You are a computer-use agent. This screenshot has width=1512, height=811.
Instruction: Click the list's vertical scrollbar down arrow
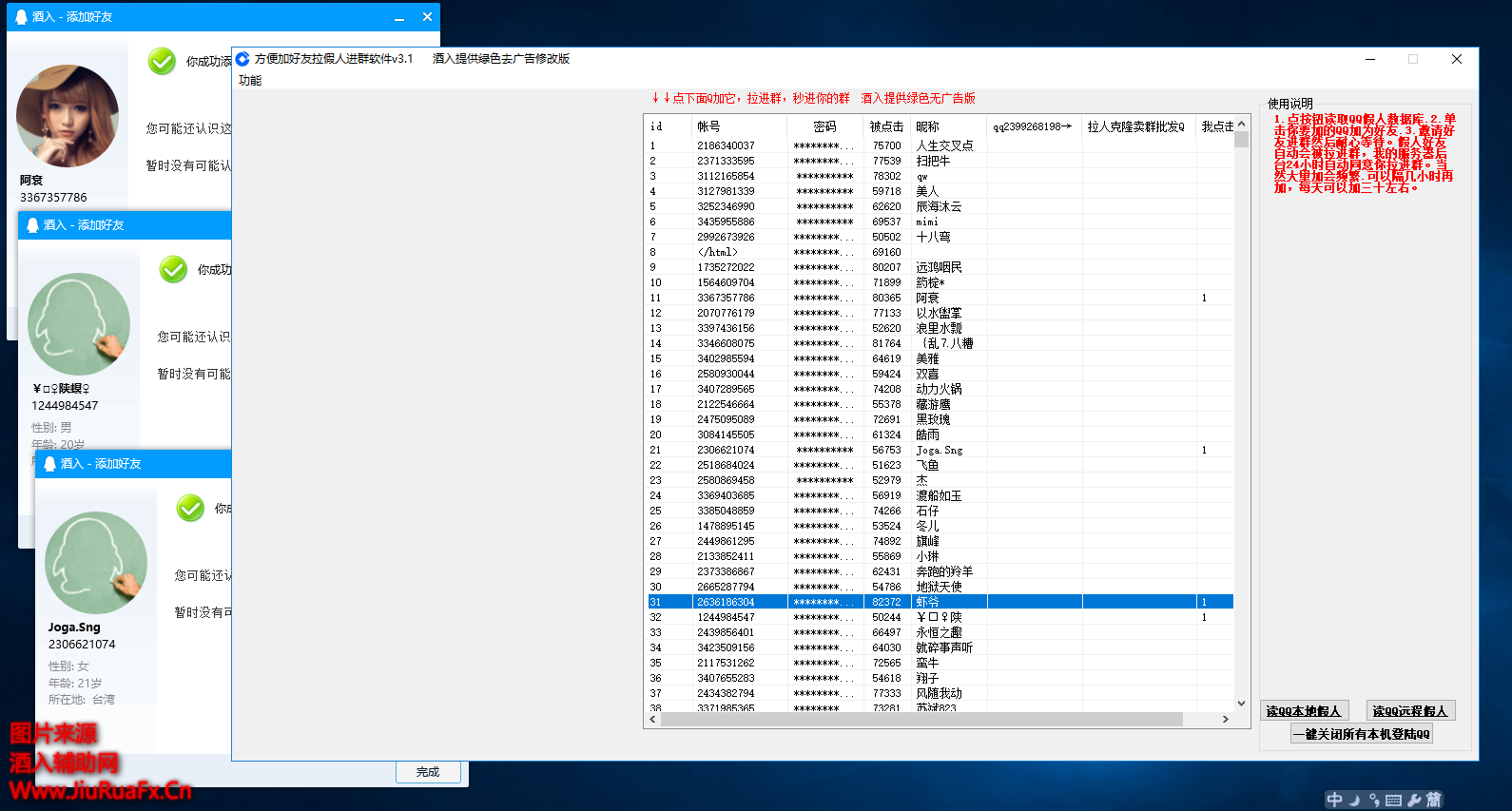click(1241, 704)
